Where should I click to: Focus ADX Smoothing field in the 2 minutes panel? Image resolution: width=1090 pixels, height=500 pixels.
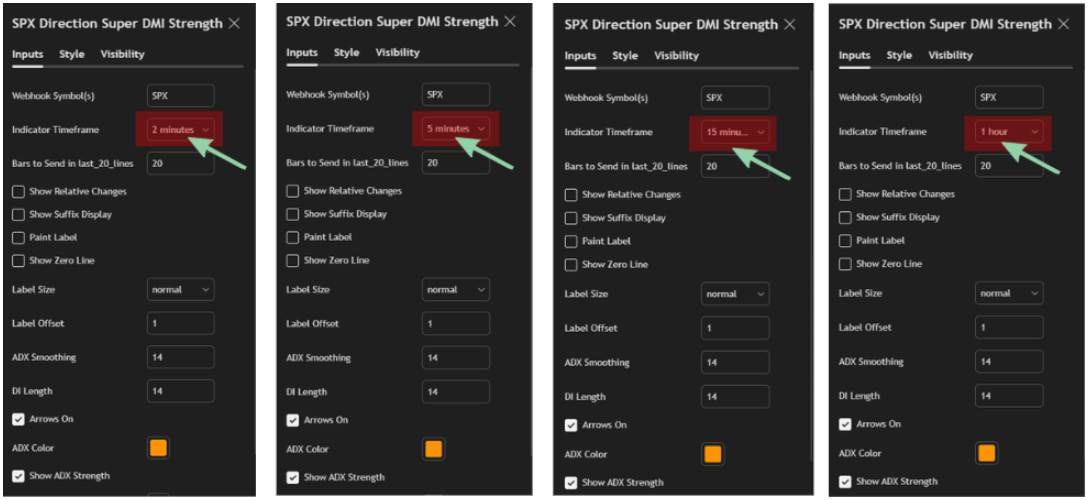(x=180, y=357)
